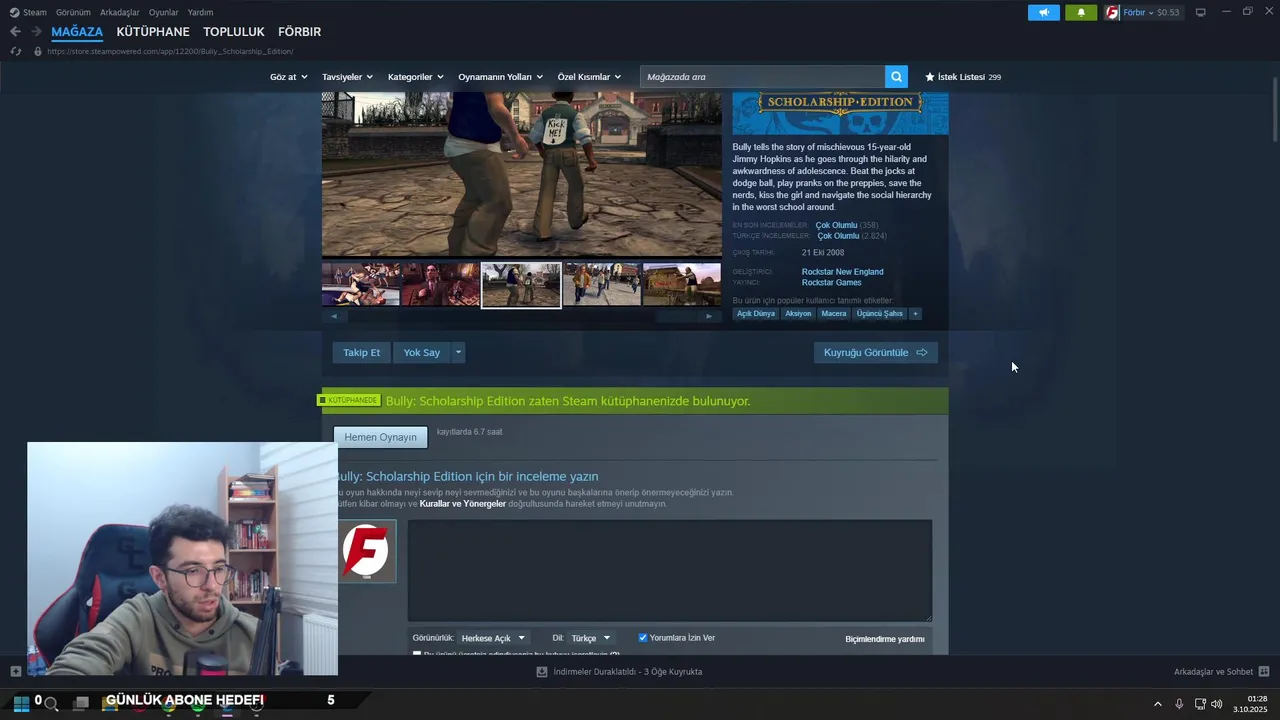Expand the Kategoriler dropdown

pos(415,77)
